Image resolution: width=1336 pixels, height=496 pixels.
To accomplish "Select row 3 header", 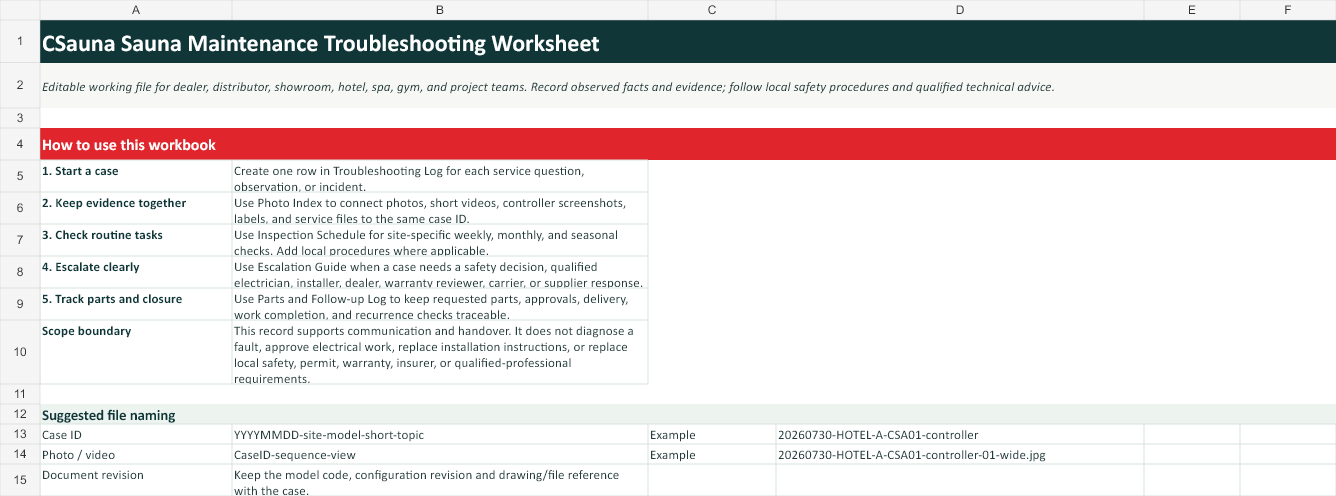I will [20, 118].
